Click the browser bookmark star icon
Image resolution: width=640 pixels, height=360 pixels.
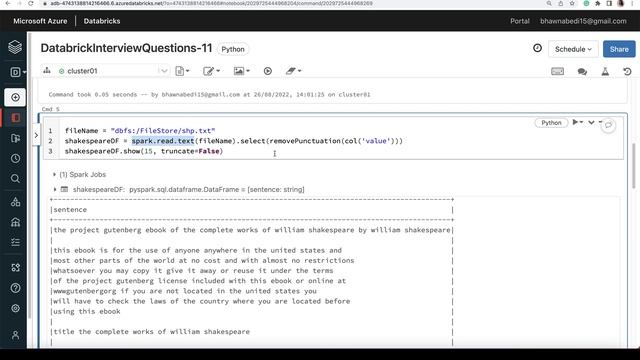[572, 3]
